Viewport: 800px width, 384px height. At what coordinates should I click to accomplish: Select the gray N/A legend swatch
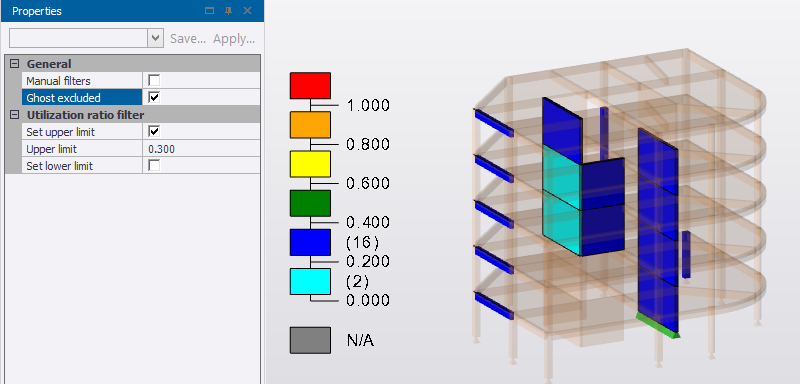tap(310, 340)
